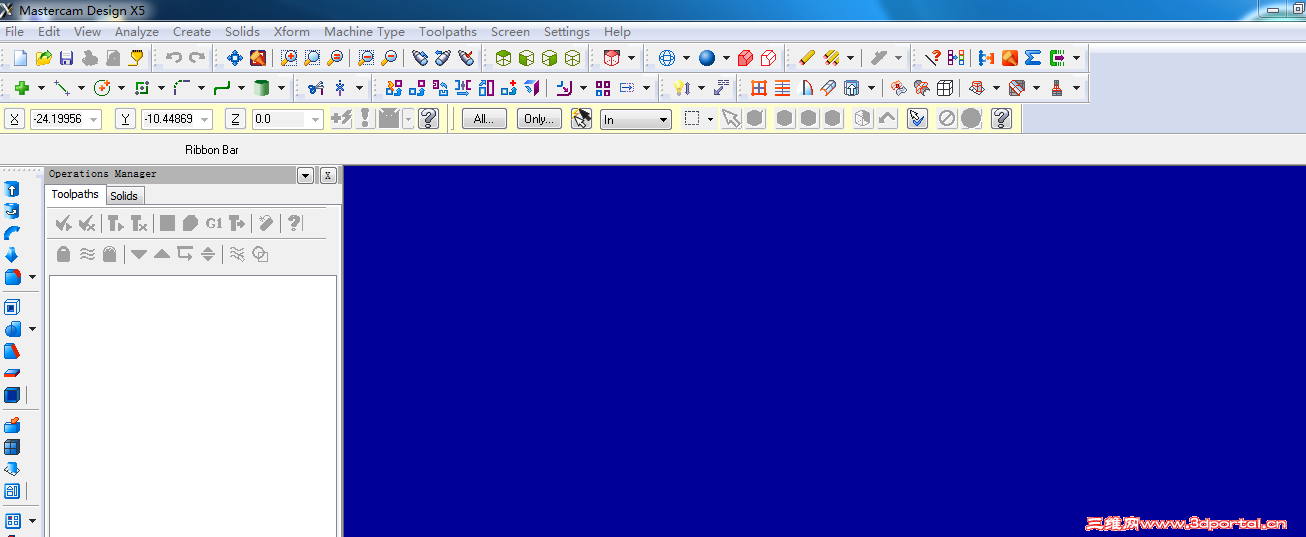Redo the last undone action

point(197,58)
